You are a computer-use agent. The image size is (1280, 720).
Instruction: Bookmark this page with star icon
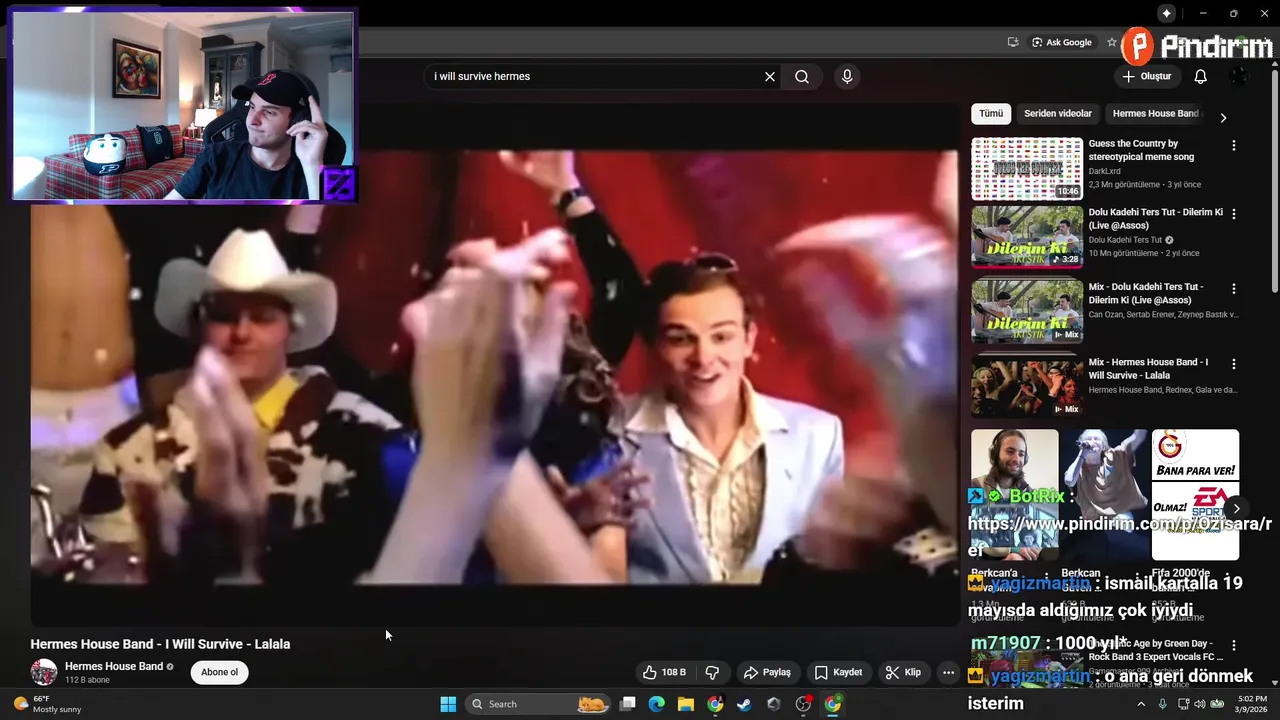[1111, 42]
